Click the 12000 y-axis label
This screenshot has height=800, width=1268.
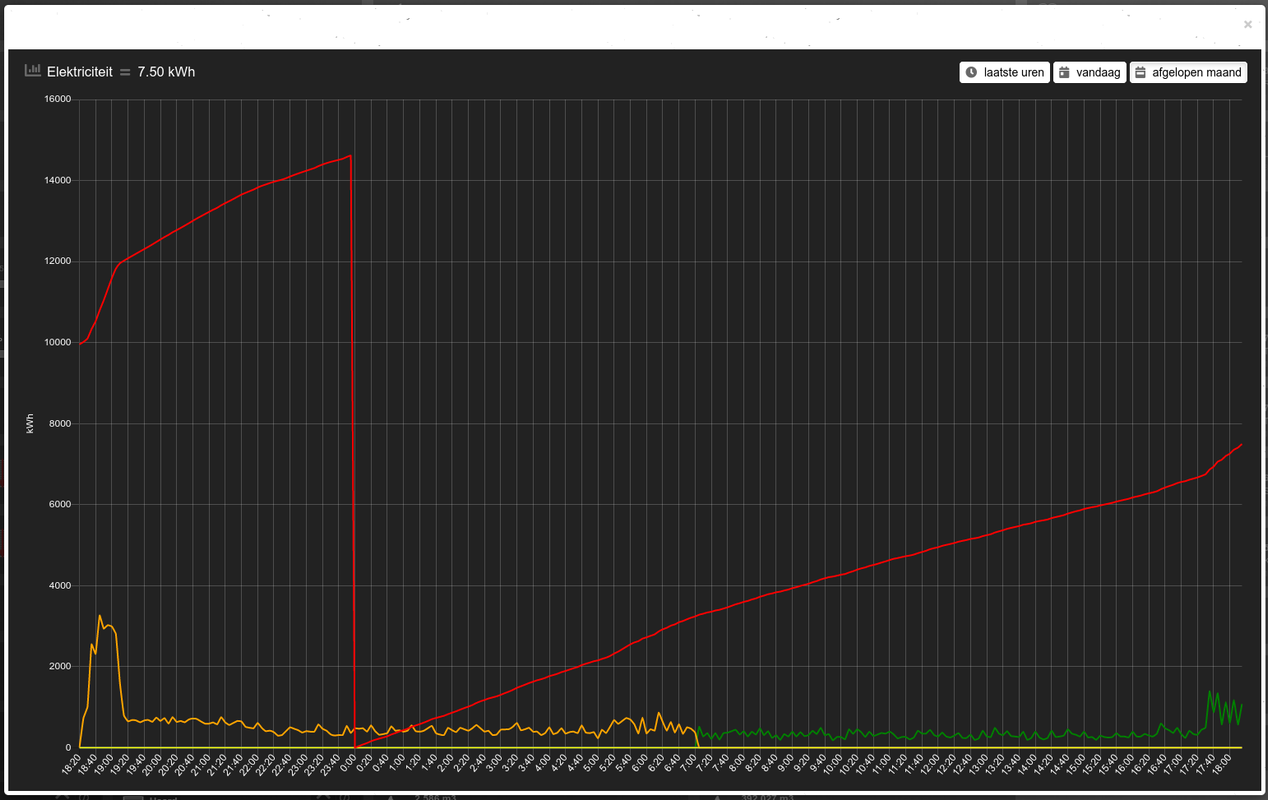click(56, 261)
